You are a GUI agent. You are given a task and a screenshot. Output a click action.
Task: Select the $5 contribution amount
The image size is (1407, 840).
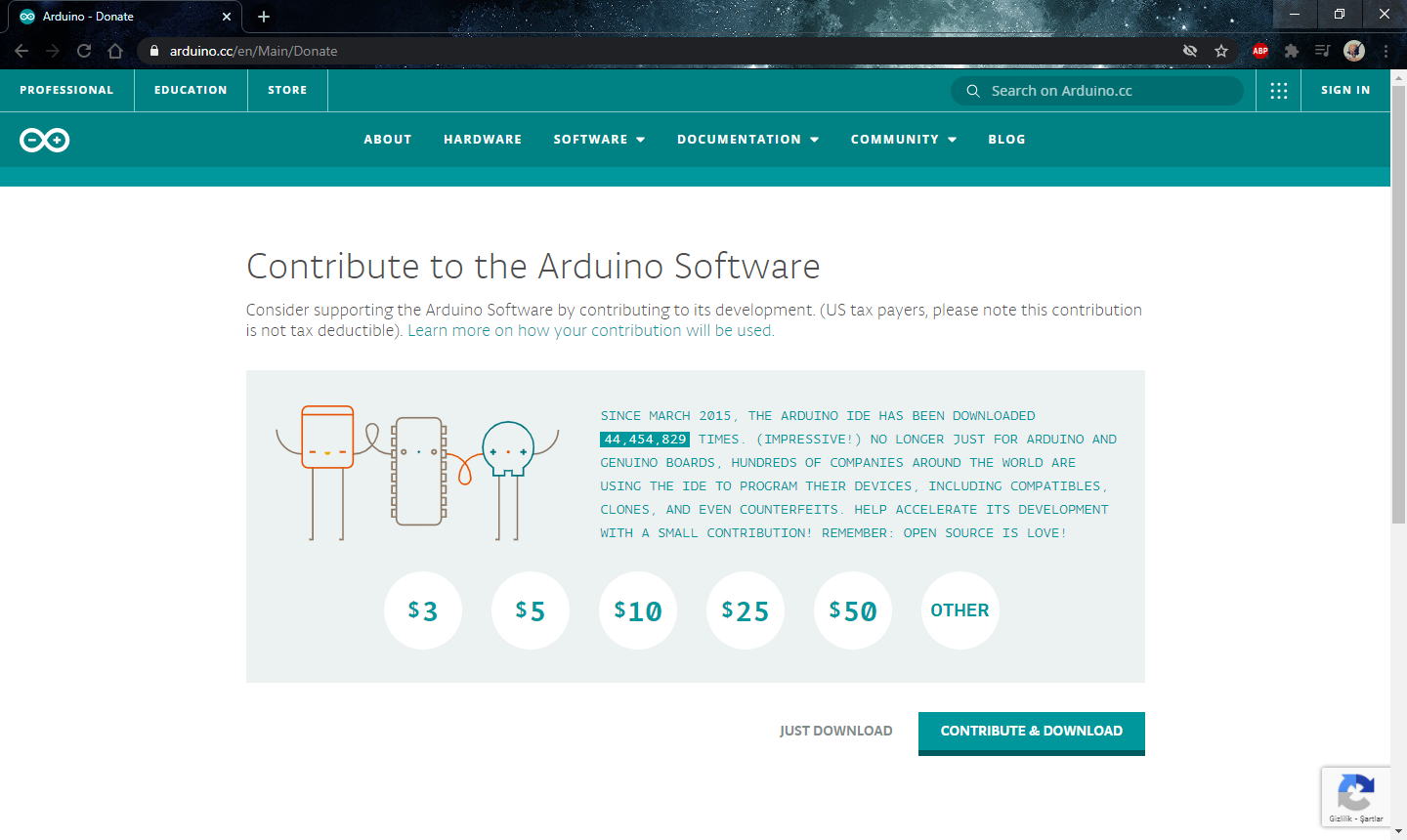coord(531,610)
